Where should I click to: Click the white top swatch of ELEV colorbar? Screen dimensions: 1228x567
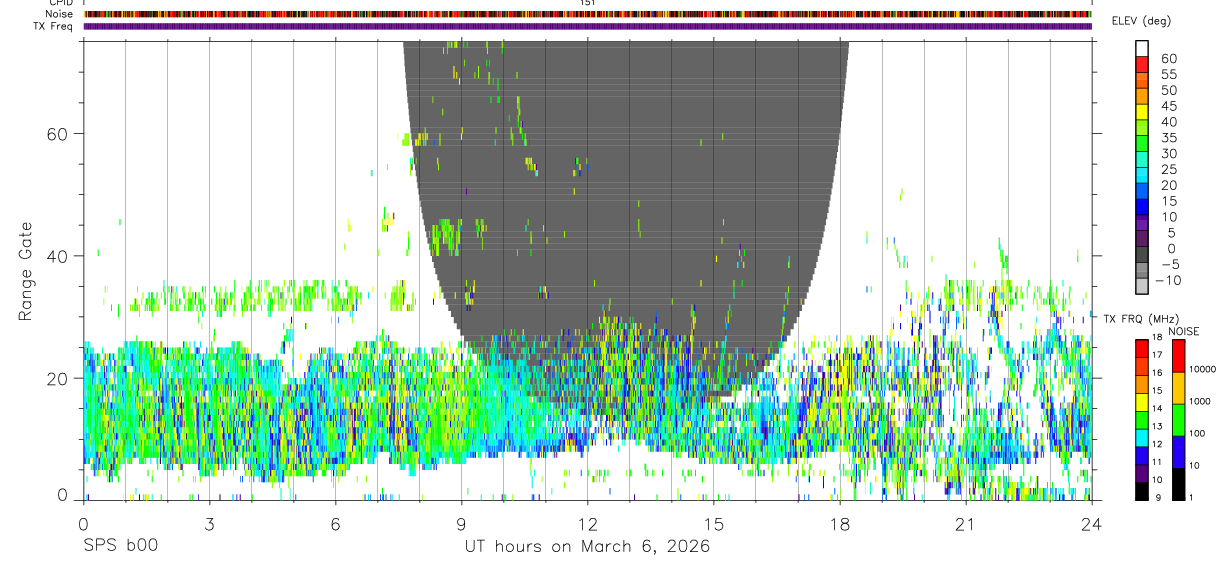(1142, 47)
